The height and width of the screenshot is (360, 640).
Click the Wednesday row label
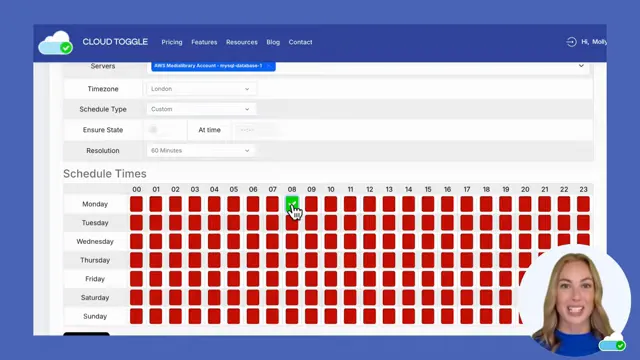click(95, 242)
